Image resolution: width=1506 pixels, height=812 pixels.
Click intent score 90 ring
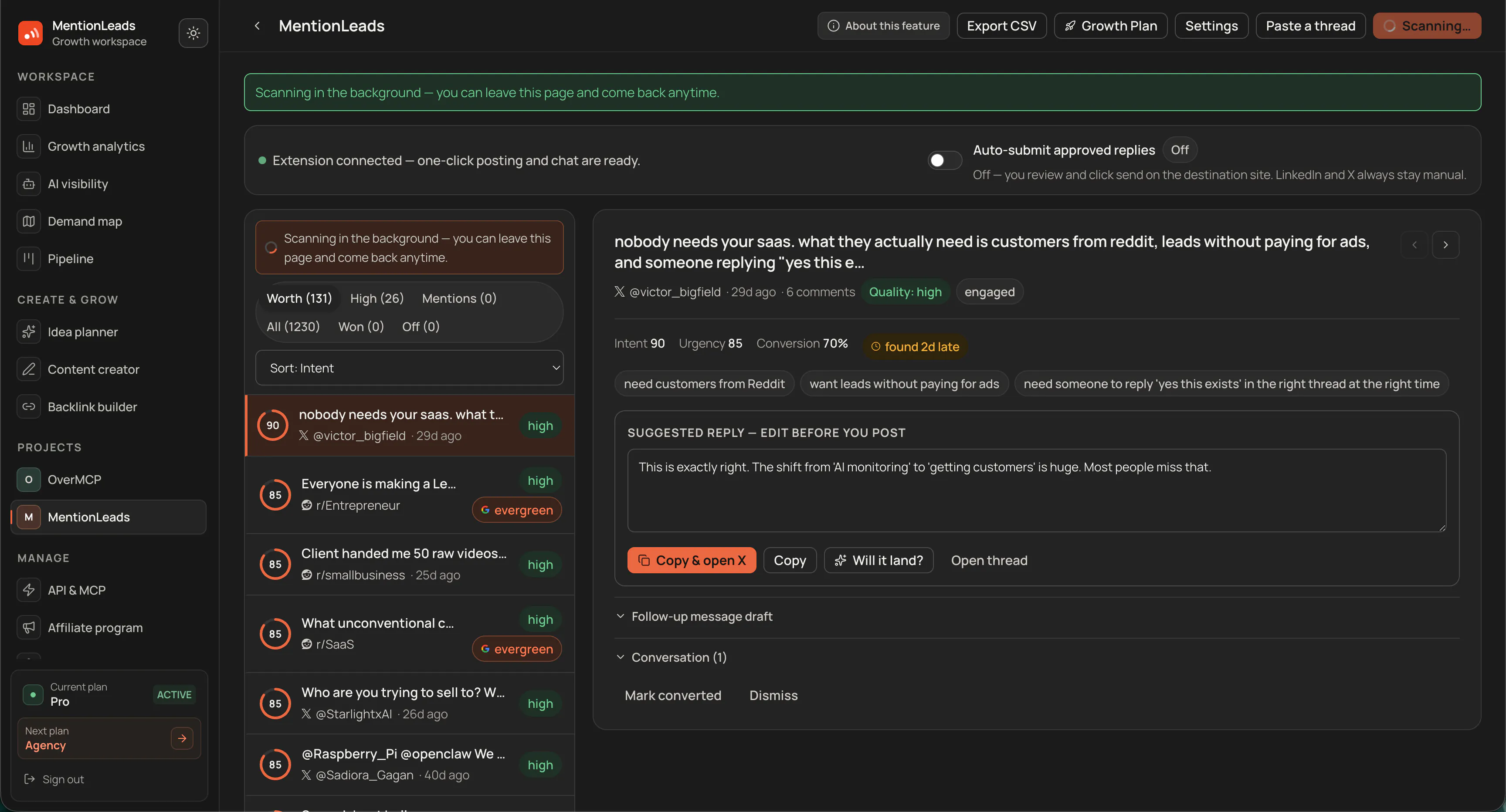pos(272,425)
